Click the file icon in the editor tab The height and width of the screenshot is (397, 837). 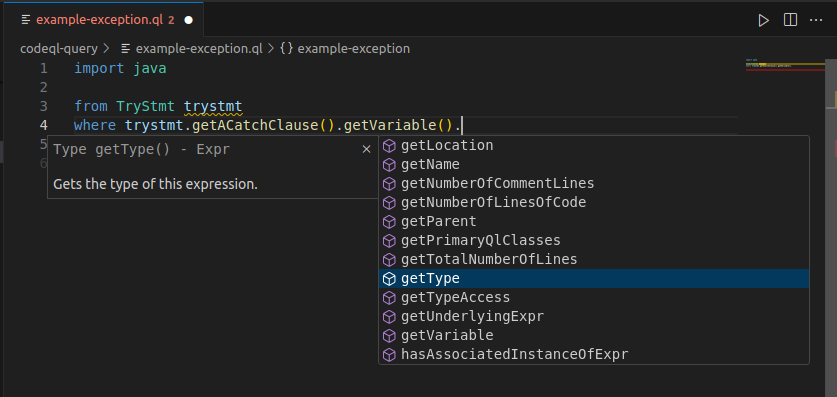pyautogui.click(x=26, y=20)
